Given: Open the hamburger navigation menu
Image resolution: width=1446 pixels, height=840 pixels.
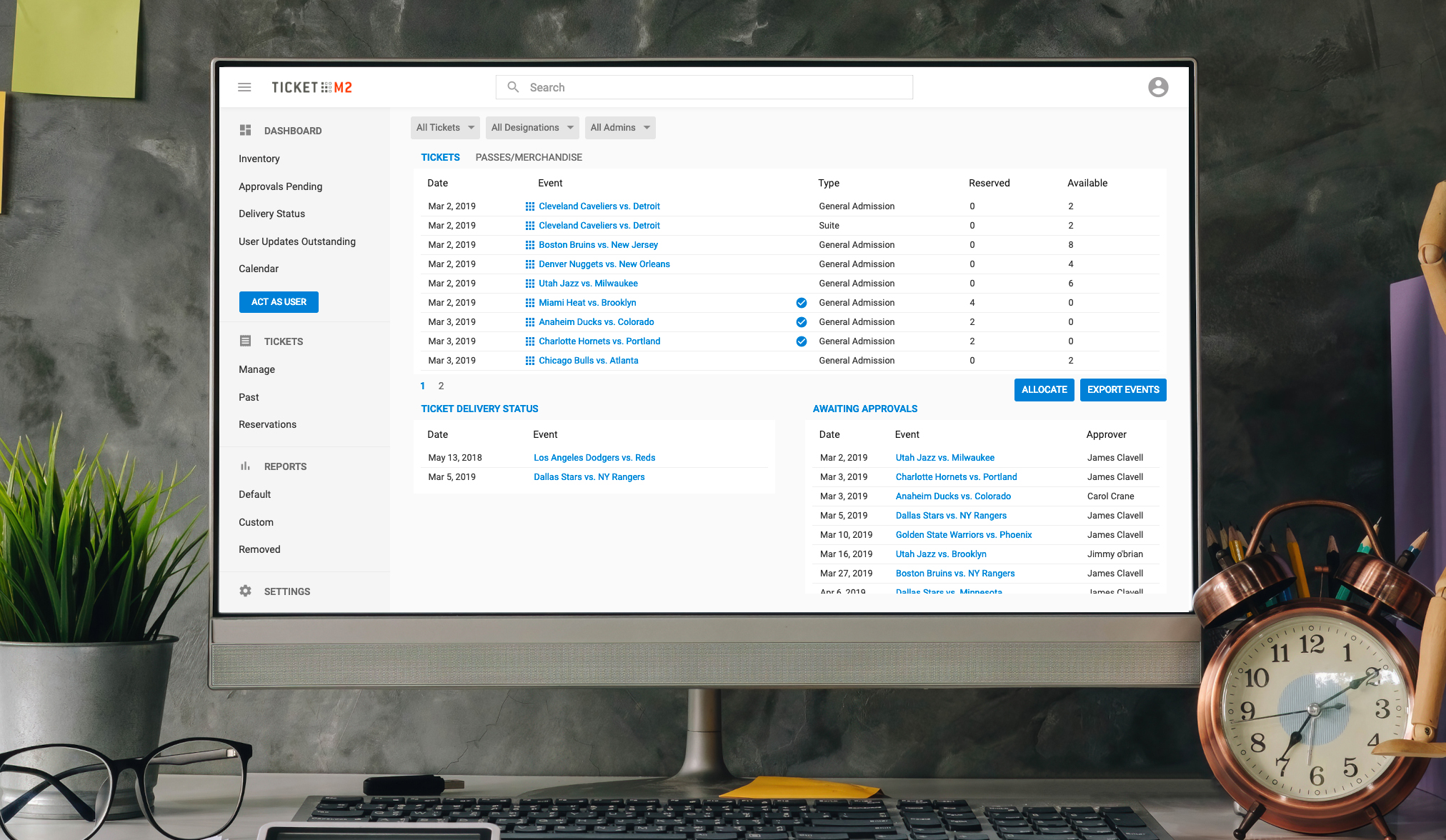Looking at the screenshot, I should [244, 87].
